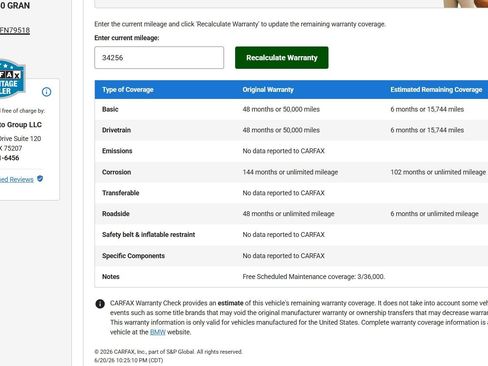
Task: Click the Original Warranty column header
Action: coord(268,90)
